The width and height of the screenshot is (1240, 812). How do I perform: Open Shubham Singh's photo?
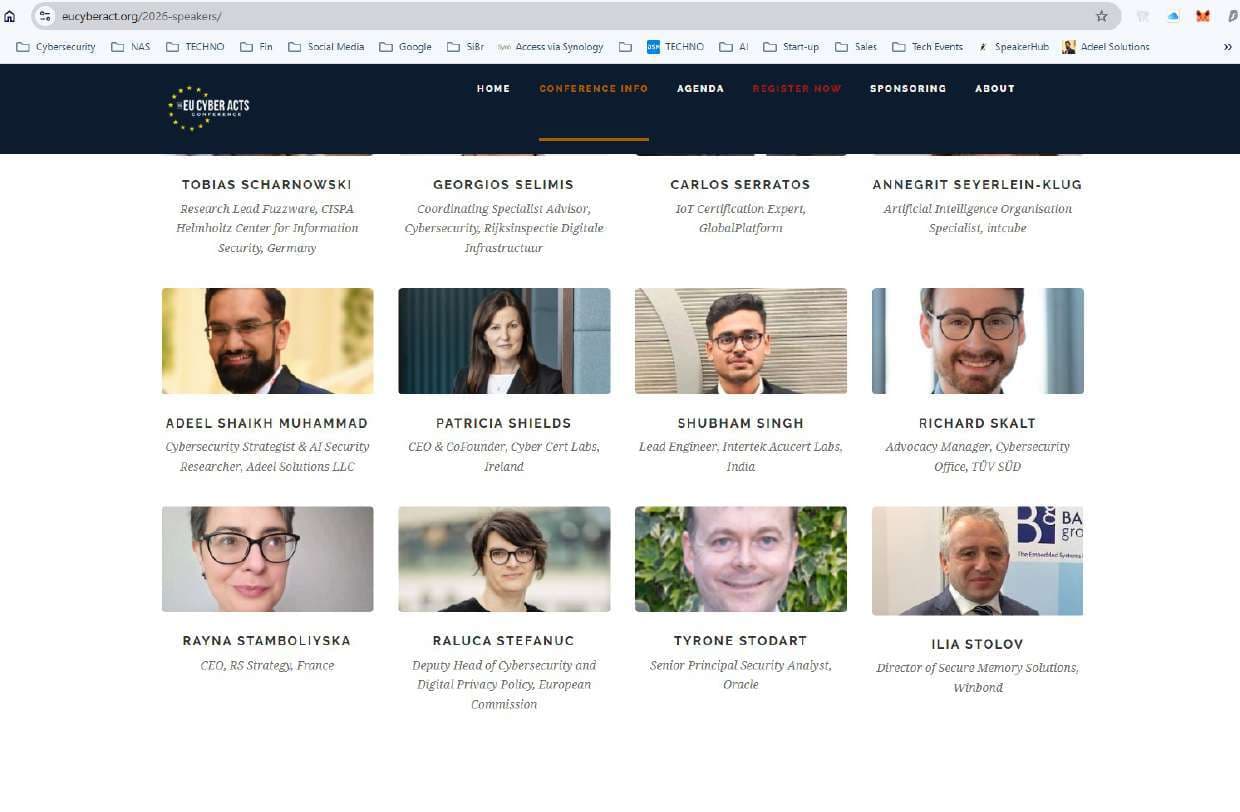[x=741, y=341]
